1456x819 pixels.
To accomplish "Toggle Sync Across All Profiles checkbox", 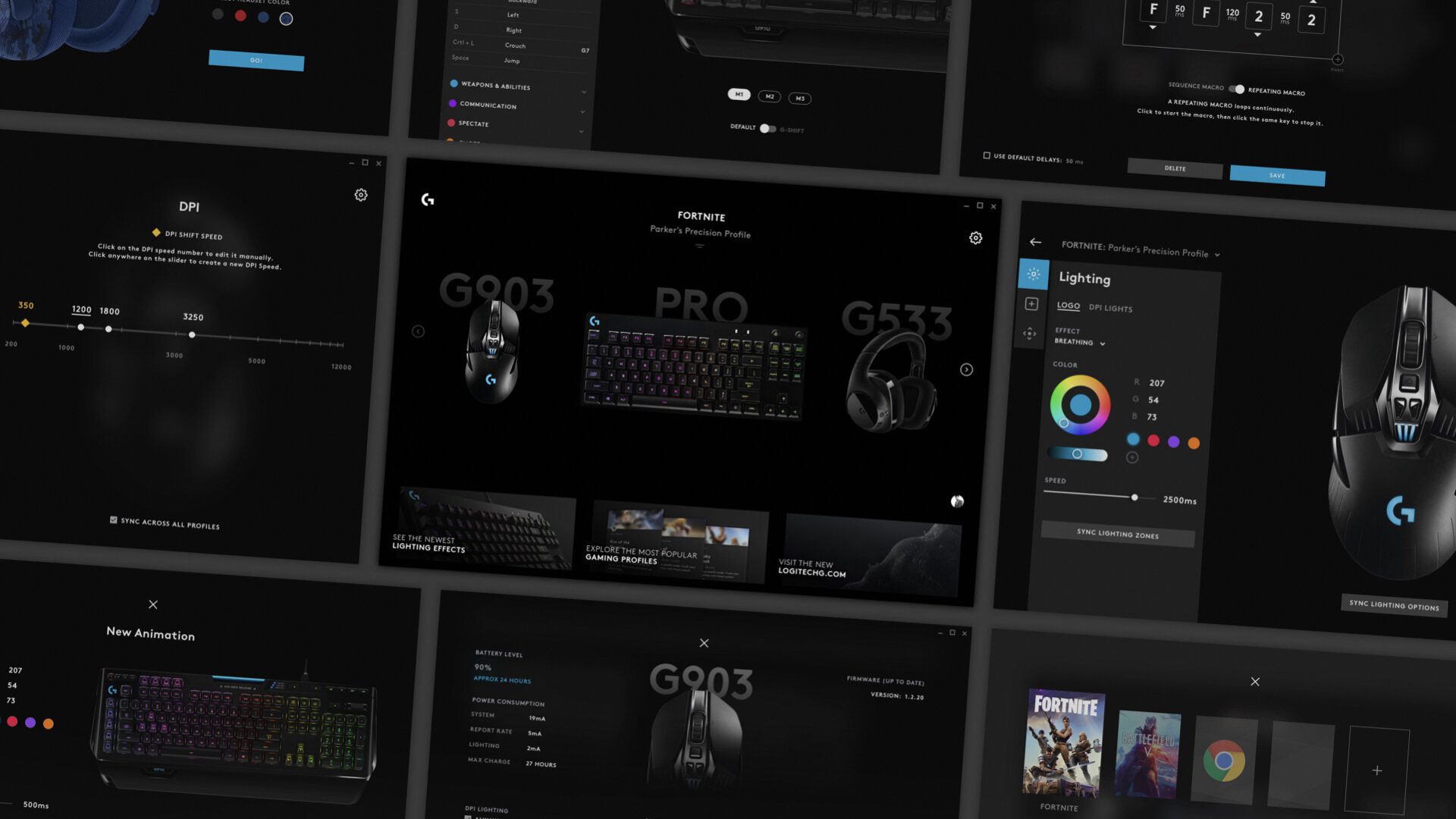I will pos(114,520).
